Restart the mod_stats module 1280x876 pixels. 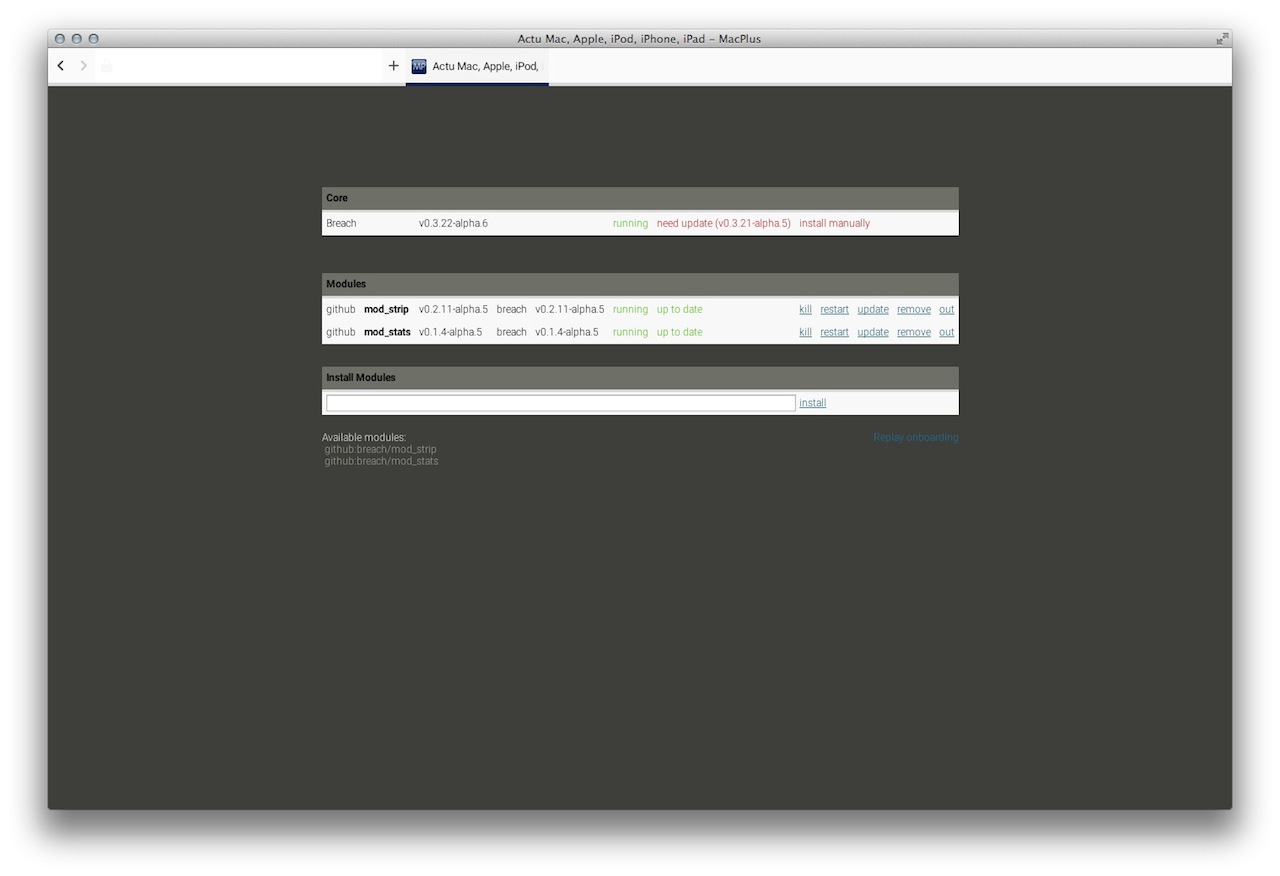pyautogui.click(x=834, y=333)
